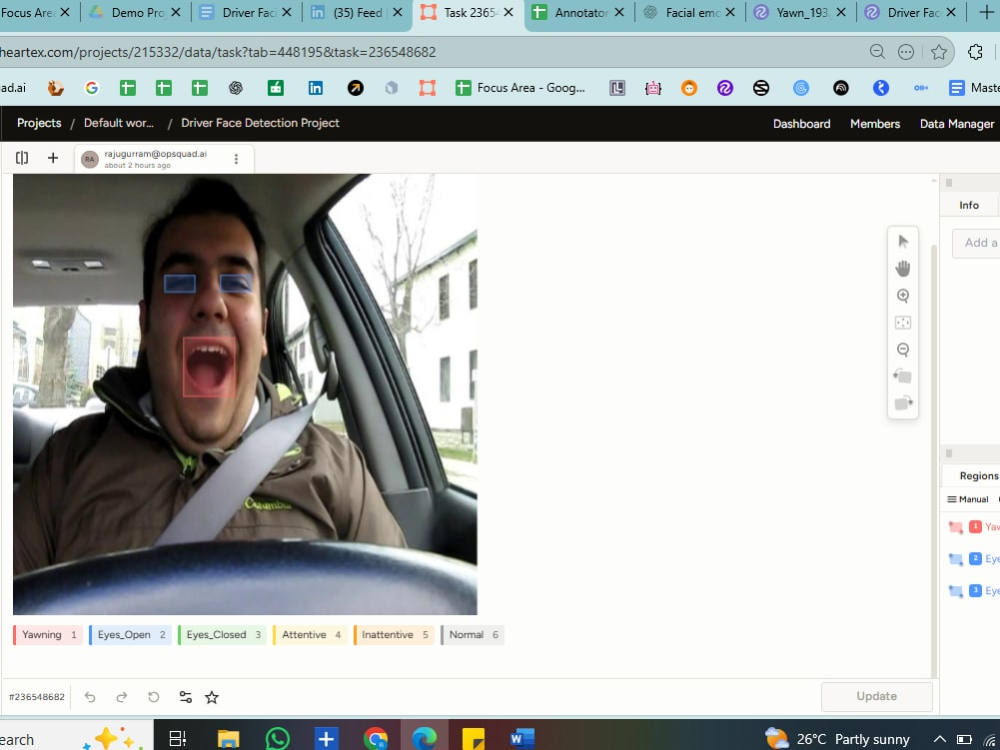Rotate the image left

[902, 376]
